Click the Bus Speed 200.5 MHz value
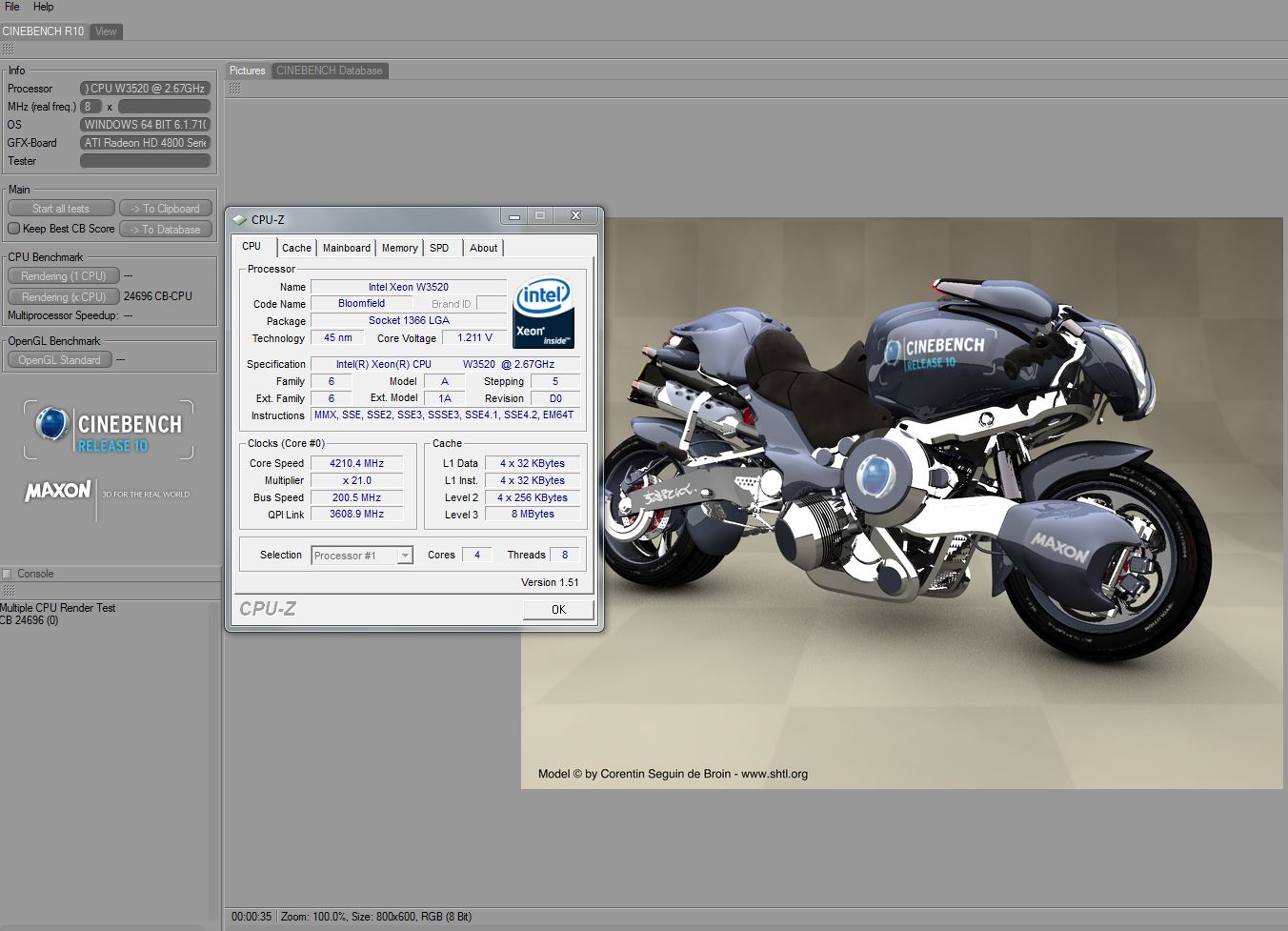This screenshot has width=1288, height=931. click(357, 497)
